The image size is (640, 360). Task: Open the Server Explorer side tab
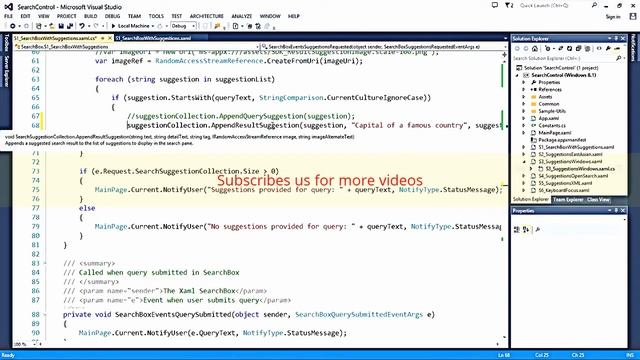pos(7,71)
